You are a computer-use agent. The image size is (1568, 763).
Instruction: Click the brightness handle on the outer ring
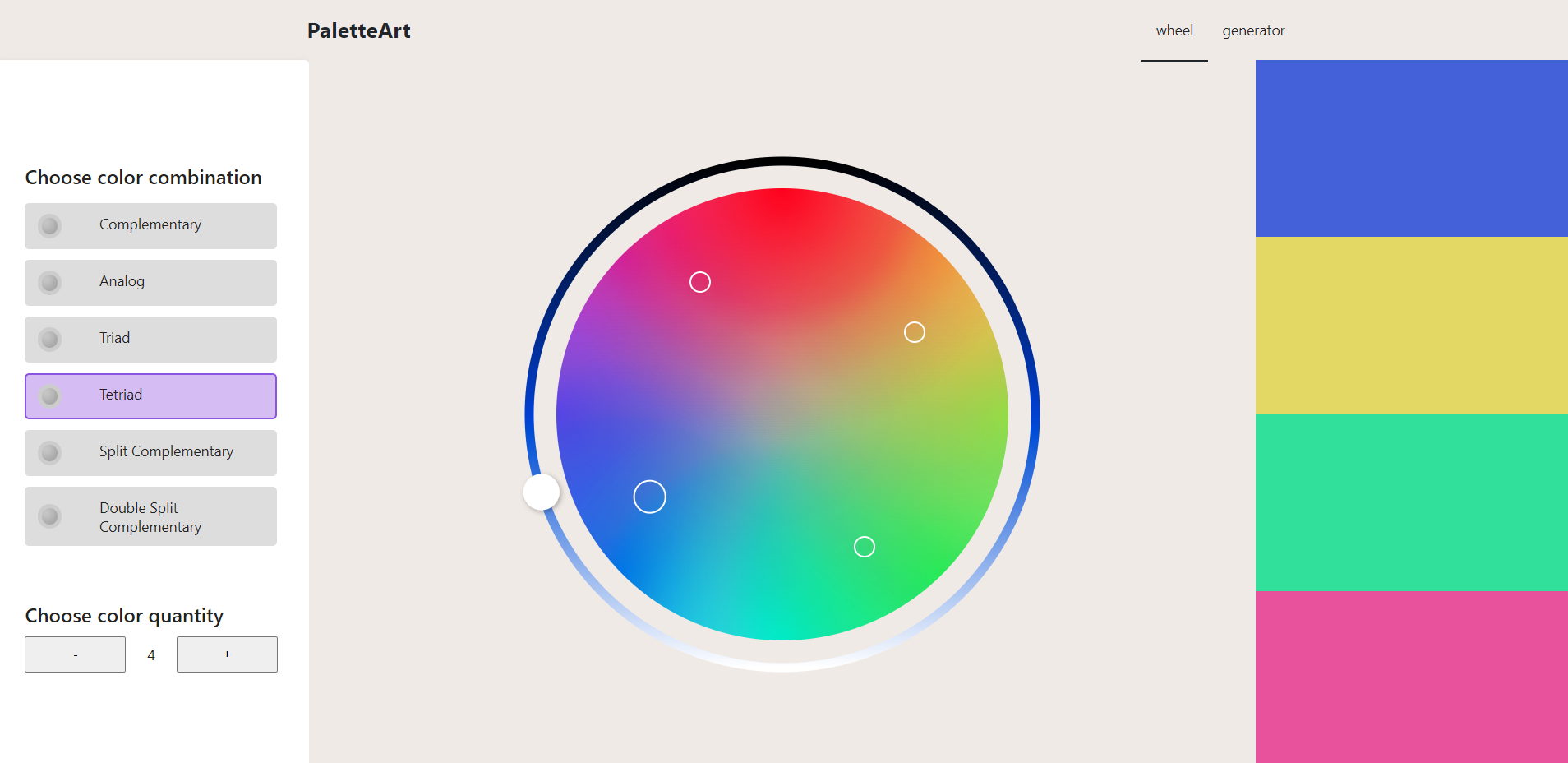point(541,492)
